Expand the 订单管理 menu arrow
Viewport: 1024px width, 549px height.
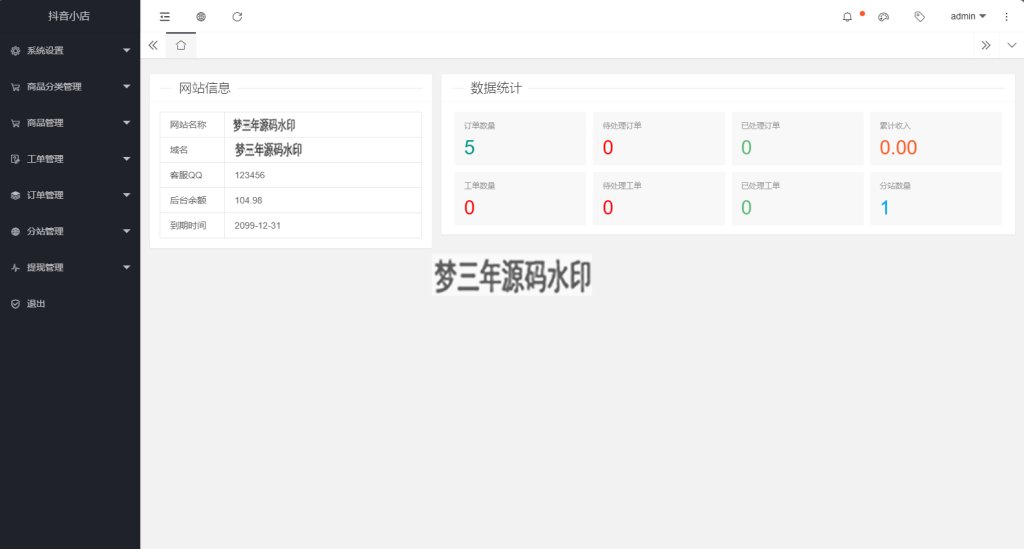(x=127, y=195)
